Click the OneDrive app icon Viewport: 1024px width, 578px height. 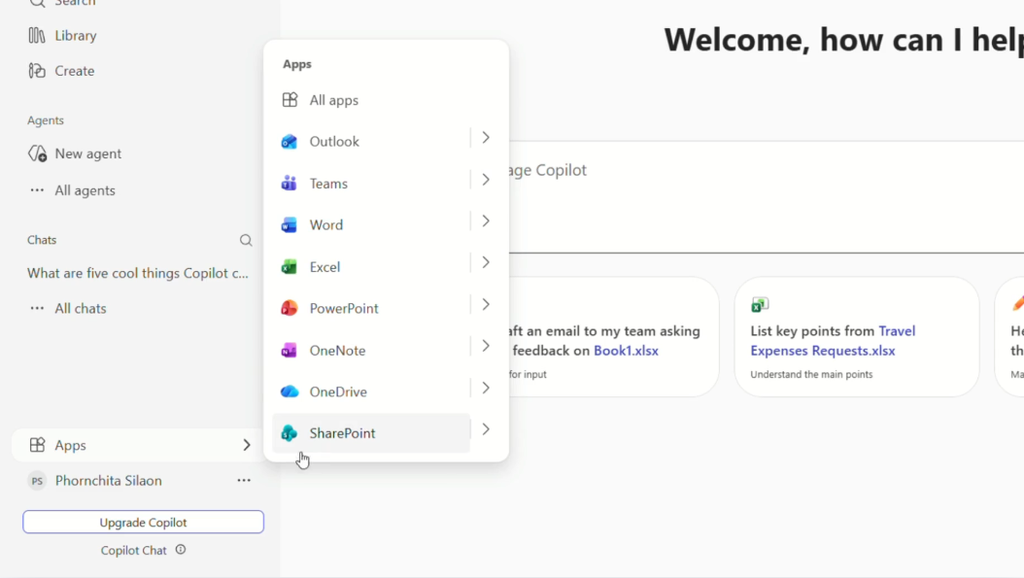[289, 391]
